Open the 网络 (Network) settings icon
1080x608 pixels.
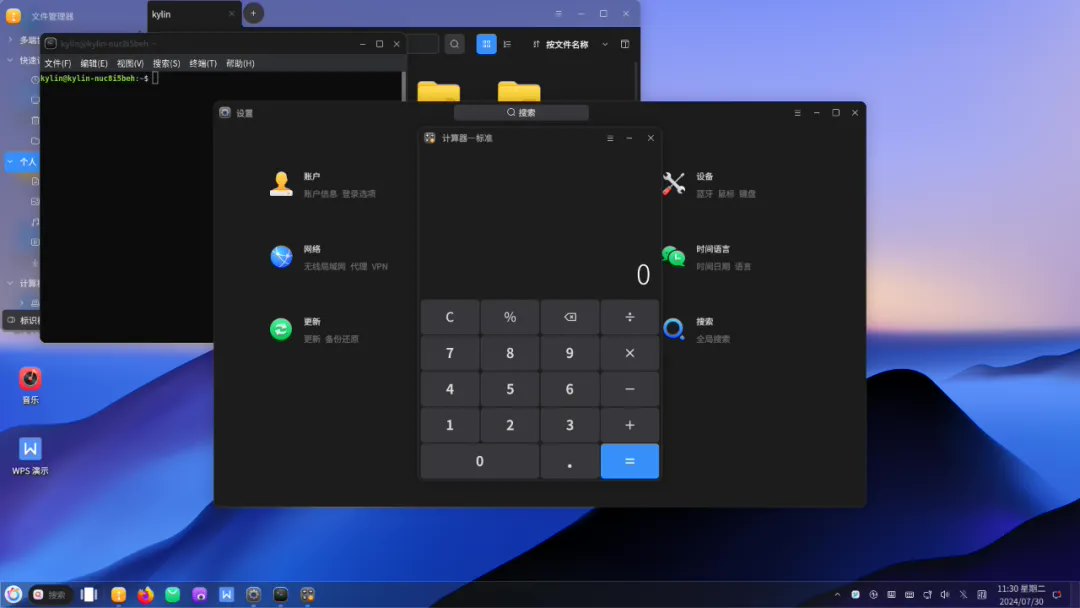click(281, 256)
